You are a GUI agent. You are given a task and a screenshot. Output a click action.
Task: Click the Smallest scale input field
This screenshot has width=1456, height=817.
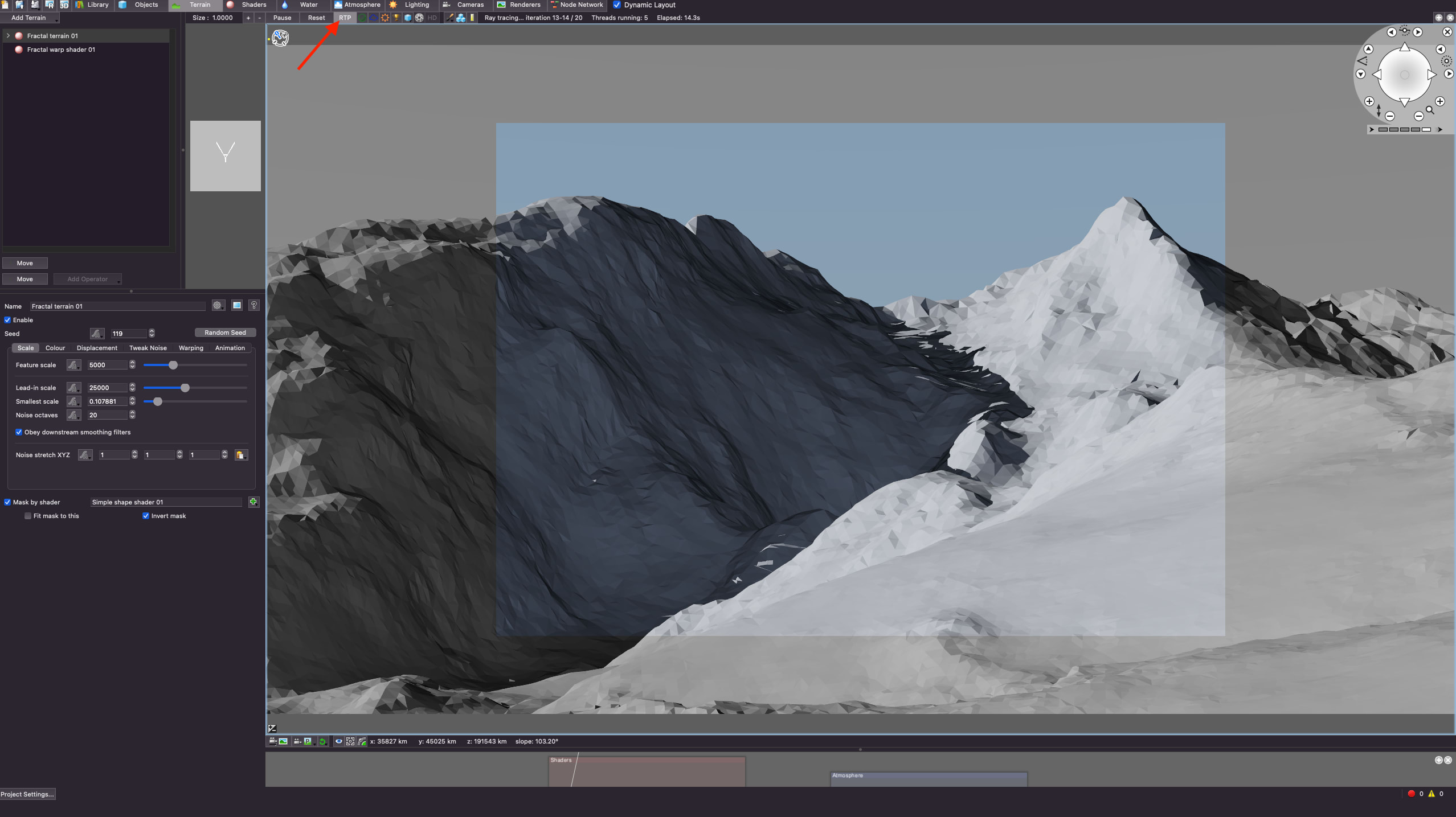tap(107, 401)
